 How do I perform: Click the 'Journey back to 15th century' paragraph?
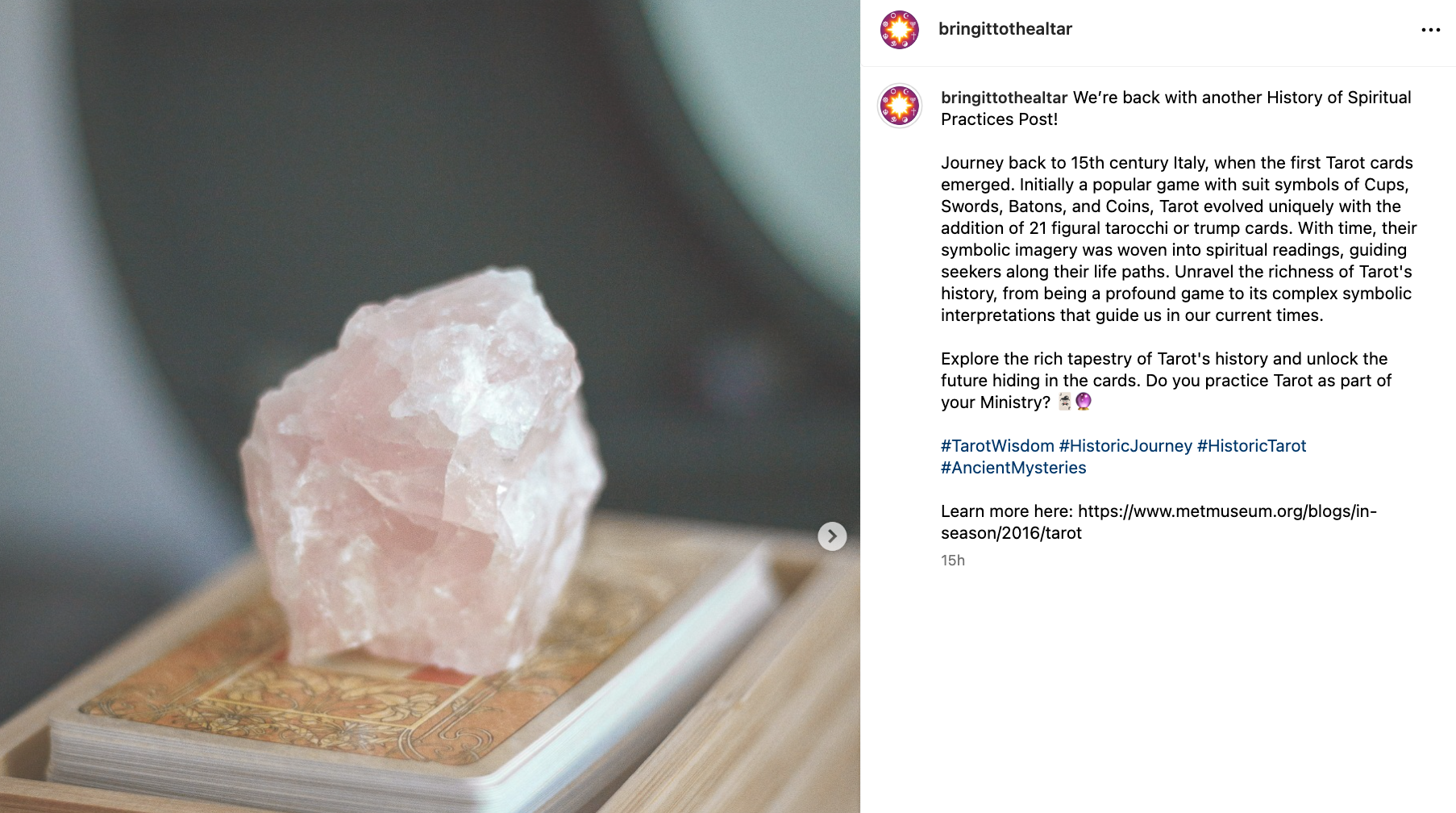[1179, 239]
